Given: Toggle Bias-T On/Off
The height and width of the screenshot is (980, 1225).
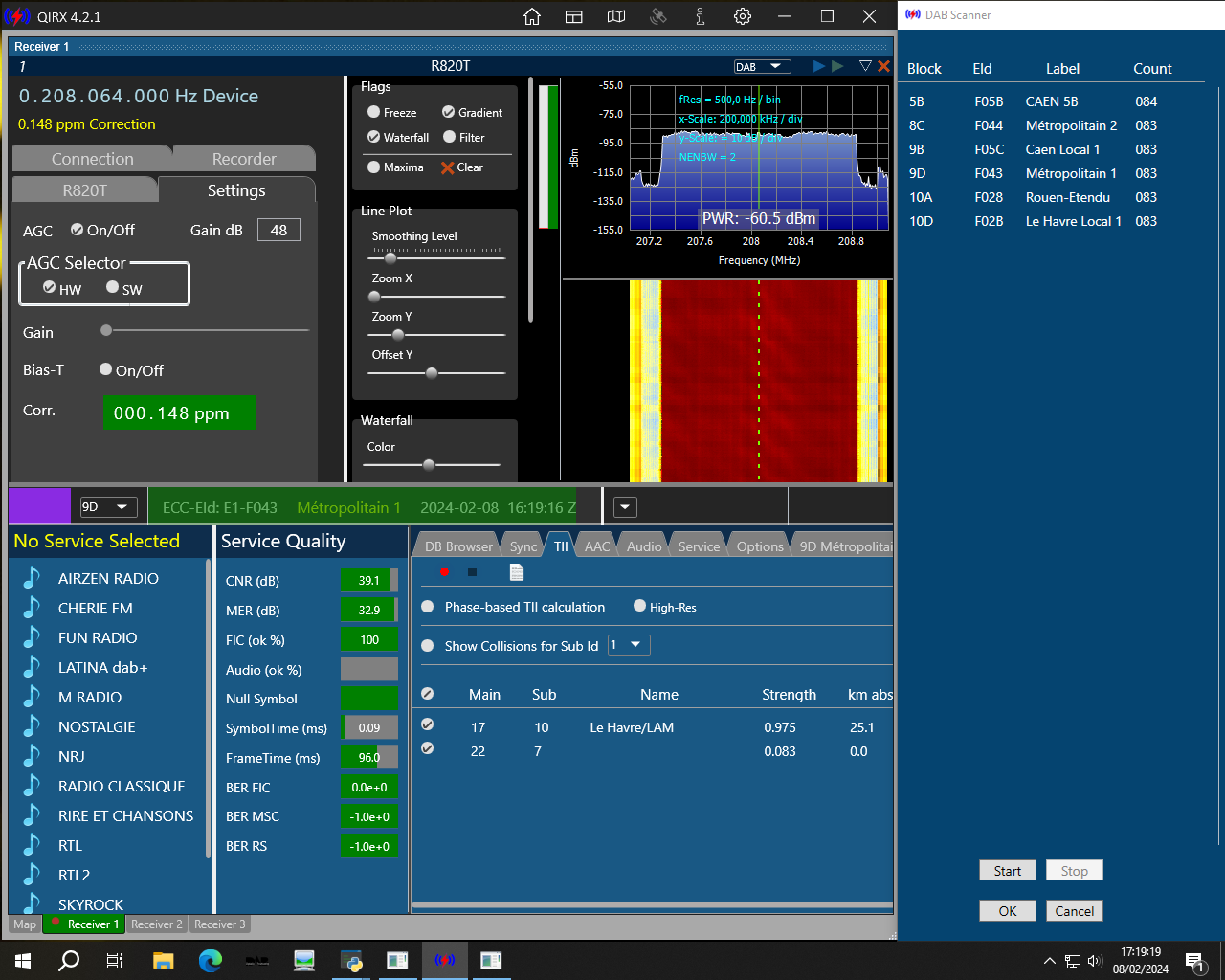Looking at the screenshot, I should [106, 368].
